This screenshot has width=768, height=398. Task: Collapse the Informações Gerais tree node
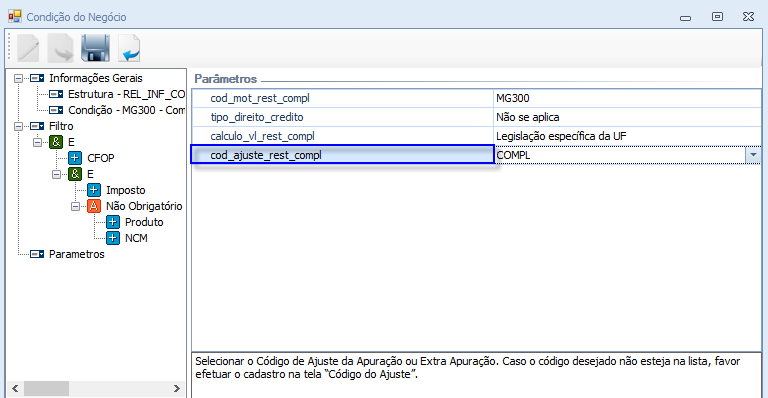point(18,78)
